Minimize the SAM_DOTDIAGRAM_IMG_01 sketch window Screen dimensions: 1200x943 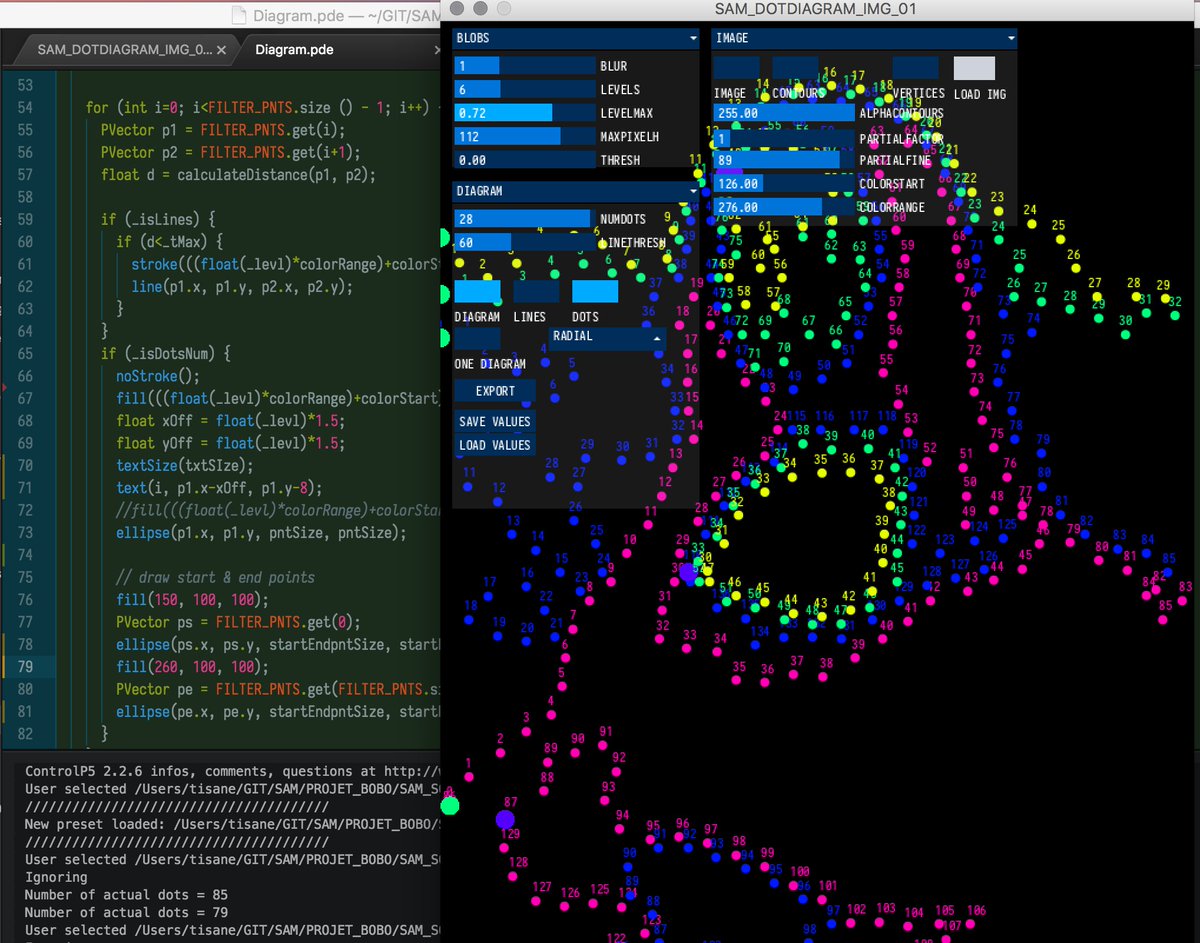(481, 8)
